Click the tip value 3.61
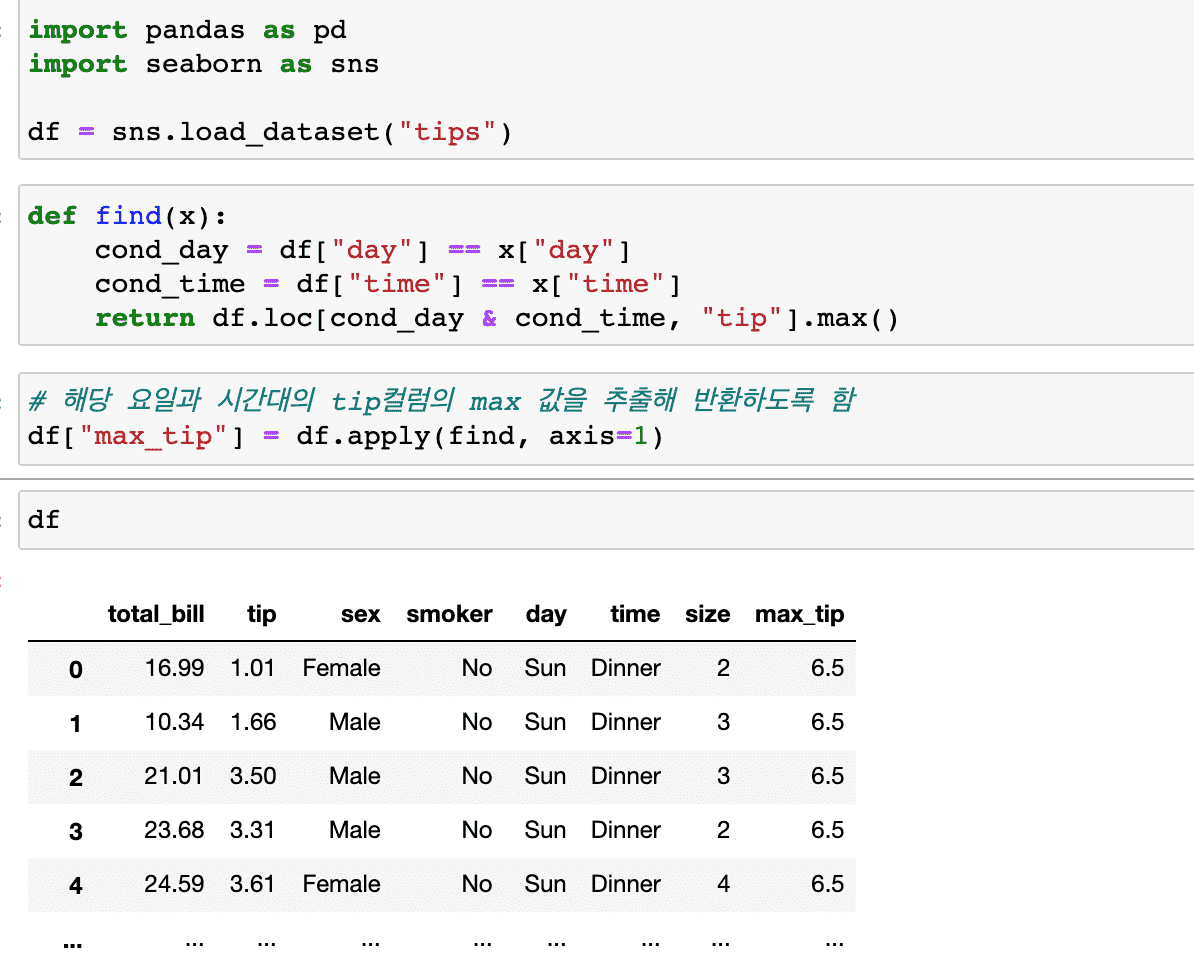The width and height of the screenshot is (1194, 956). (x=253, y=884)
